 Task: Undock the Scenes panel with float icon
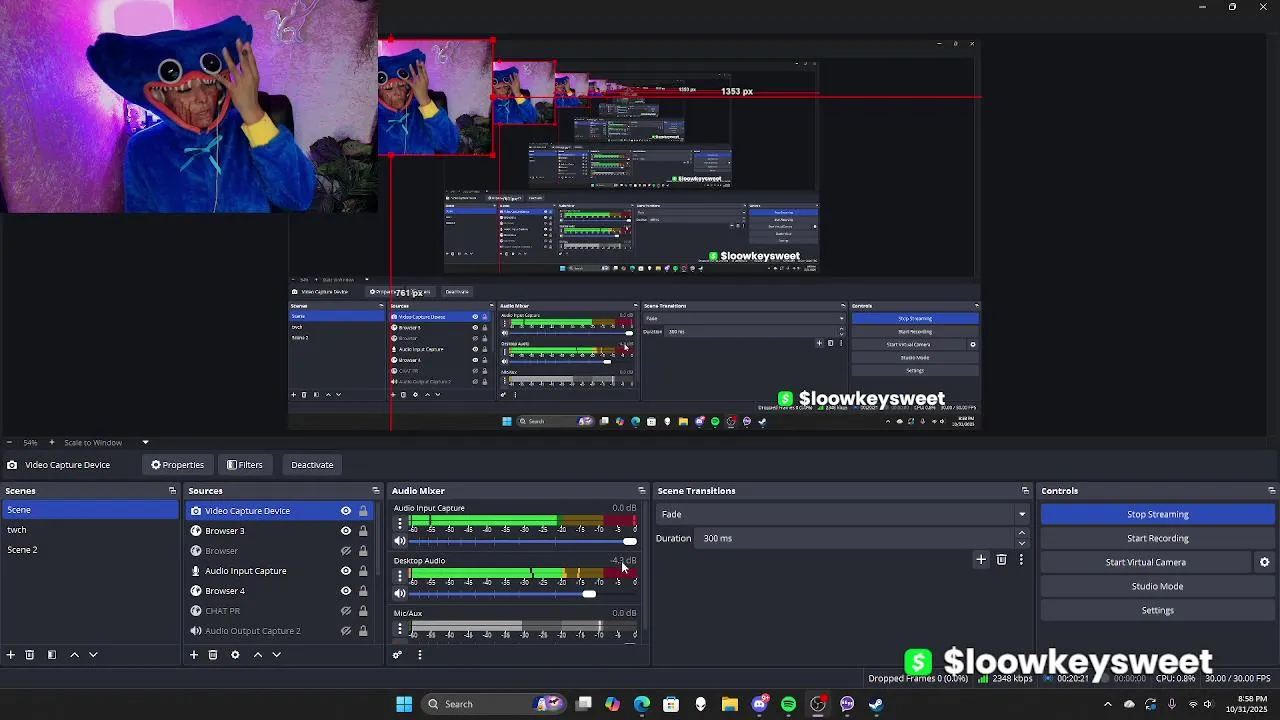(172, 491)
